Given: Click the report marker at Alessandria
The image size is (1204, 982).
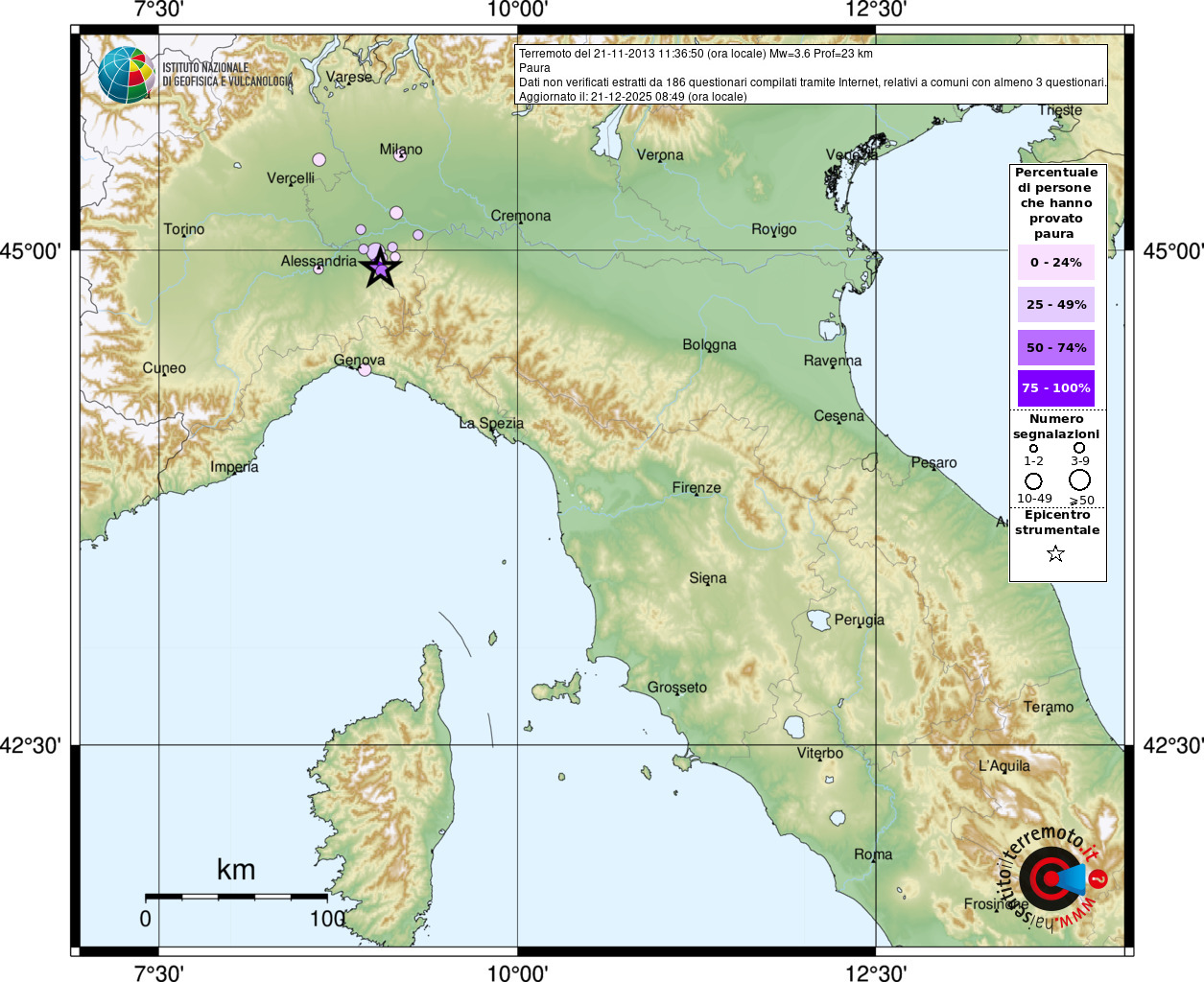Looking at the screenshot, I should click(319, 269).
